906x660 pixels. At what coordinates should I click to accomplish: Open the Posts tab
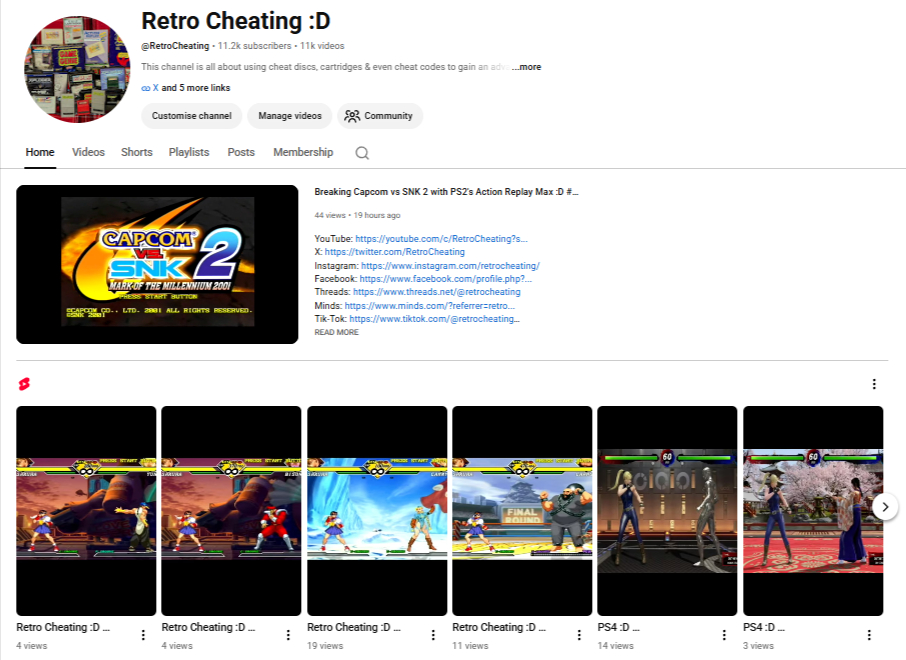click(x=241, y=152)
